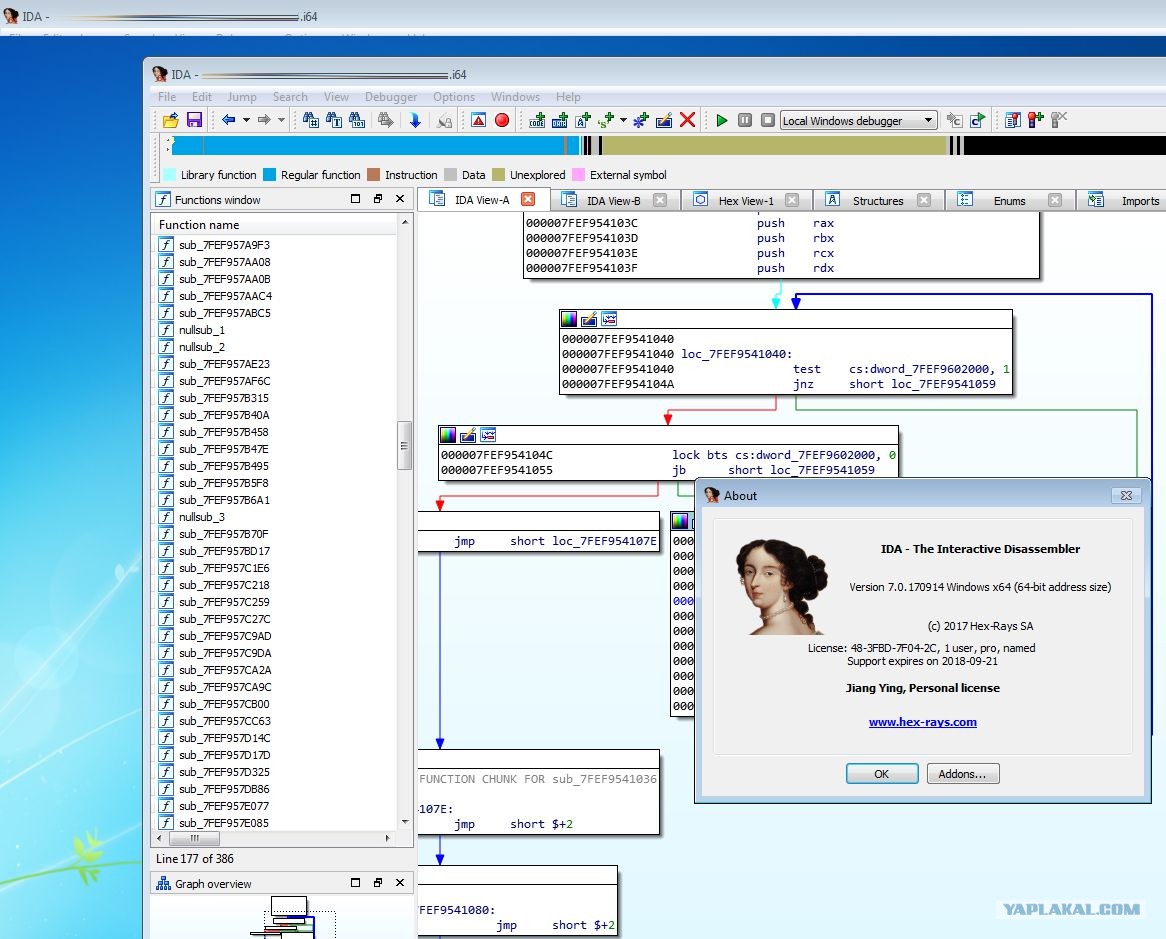Click the edit icon on loc_7FEF9541040 block
The image size is (1166, 939).
click(589, 319)
